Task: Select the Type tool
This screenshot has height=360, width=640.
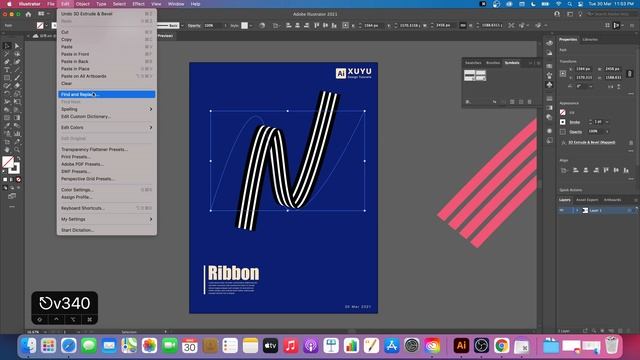Action: (7, 70)
